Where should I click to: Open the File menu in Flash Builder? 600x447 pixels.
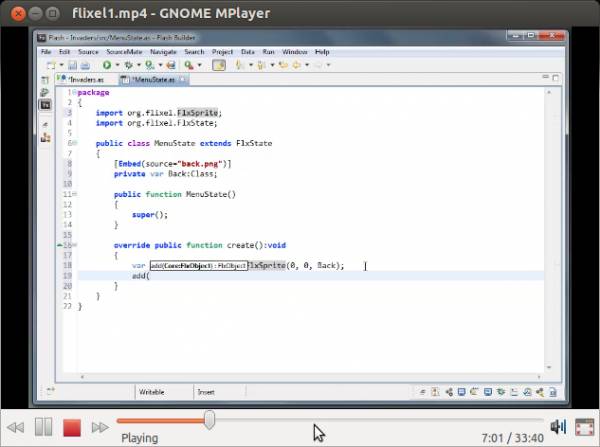(x=46, y=52)
